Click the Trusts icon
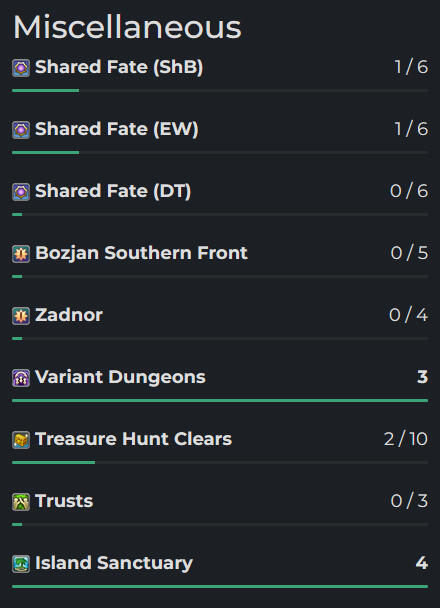440x608 pixels. (21, 502)
